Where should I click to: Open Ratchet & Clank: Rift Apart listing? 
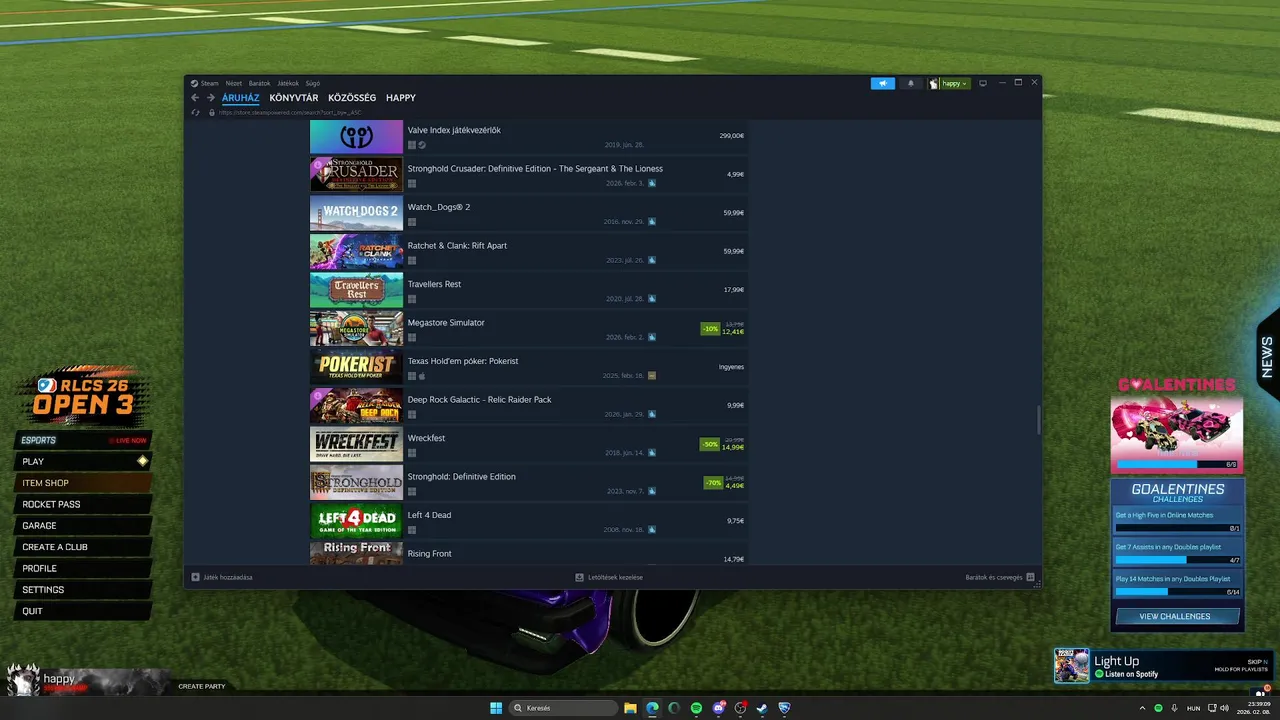pos(529,251)
